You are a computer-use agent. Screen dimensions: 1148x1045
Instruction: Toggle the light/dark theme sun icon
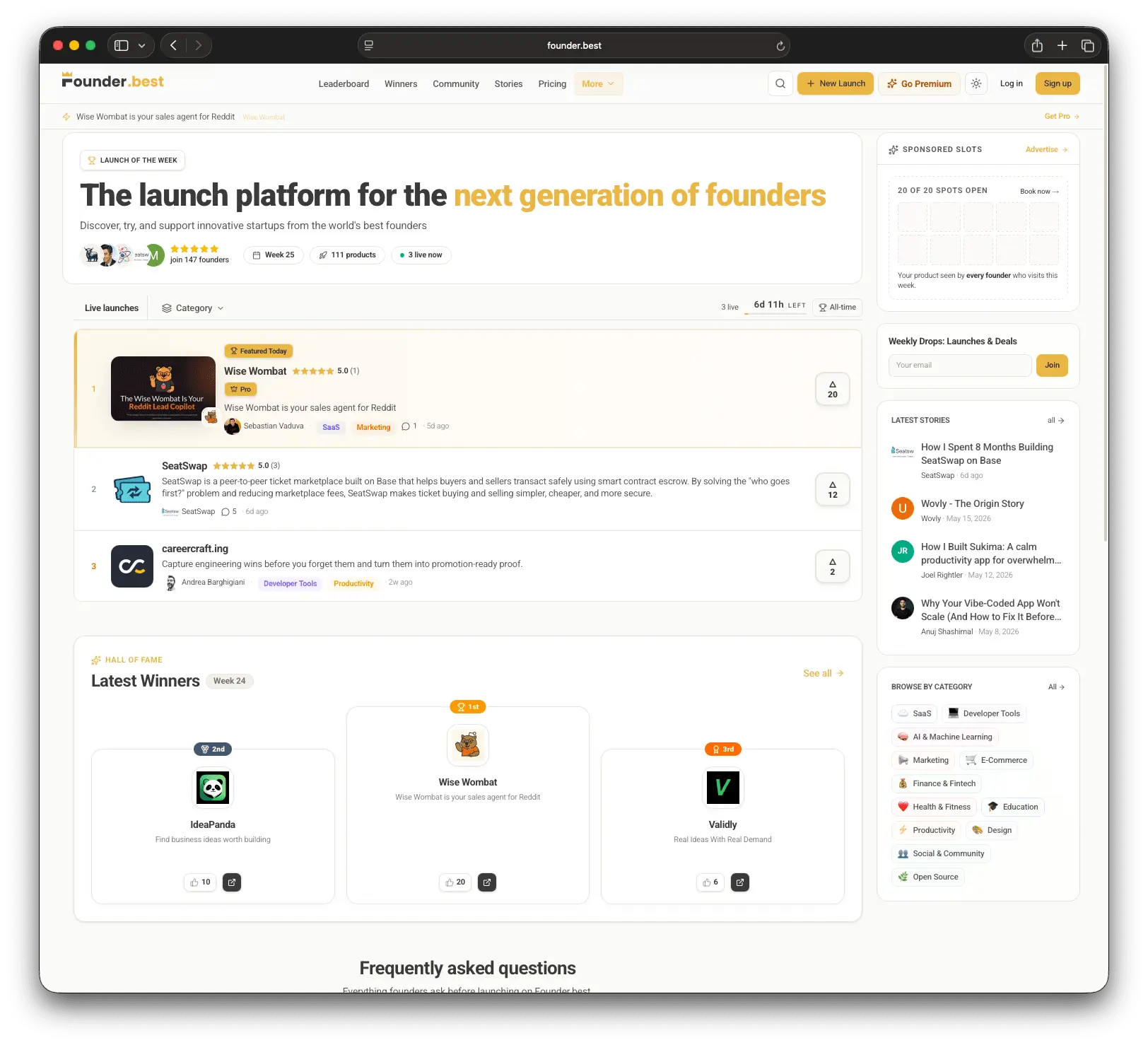pos(976,83)
